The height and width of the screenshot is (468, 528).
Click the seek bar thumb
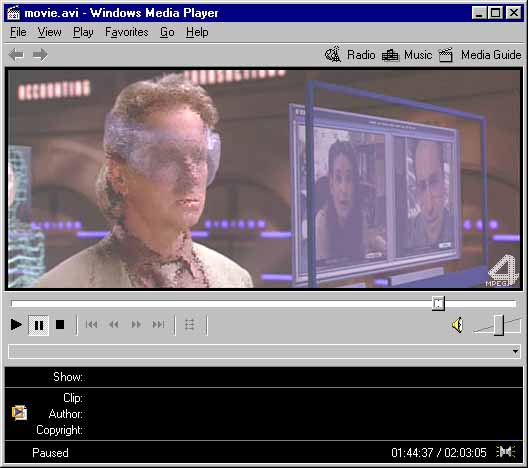click(x=438, y=304)
